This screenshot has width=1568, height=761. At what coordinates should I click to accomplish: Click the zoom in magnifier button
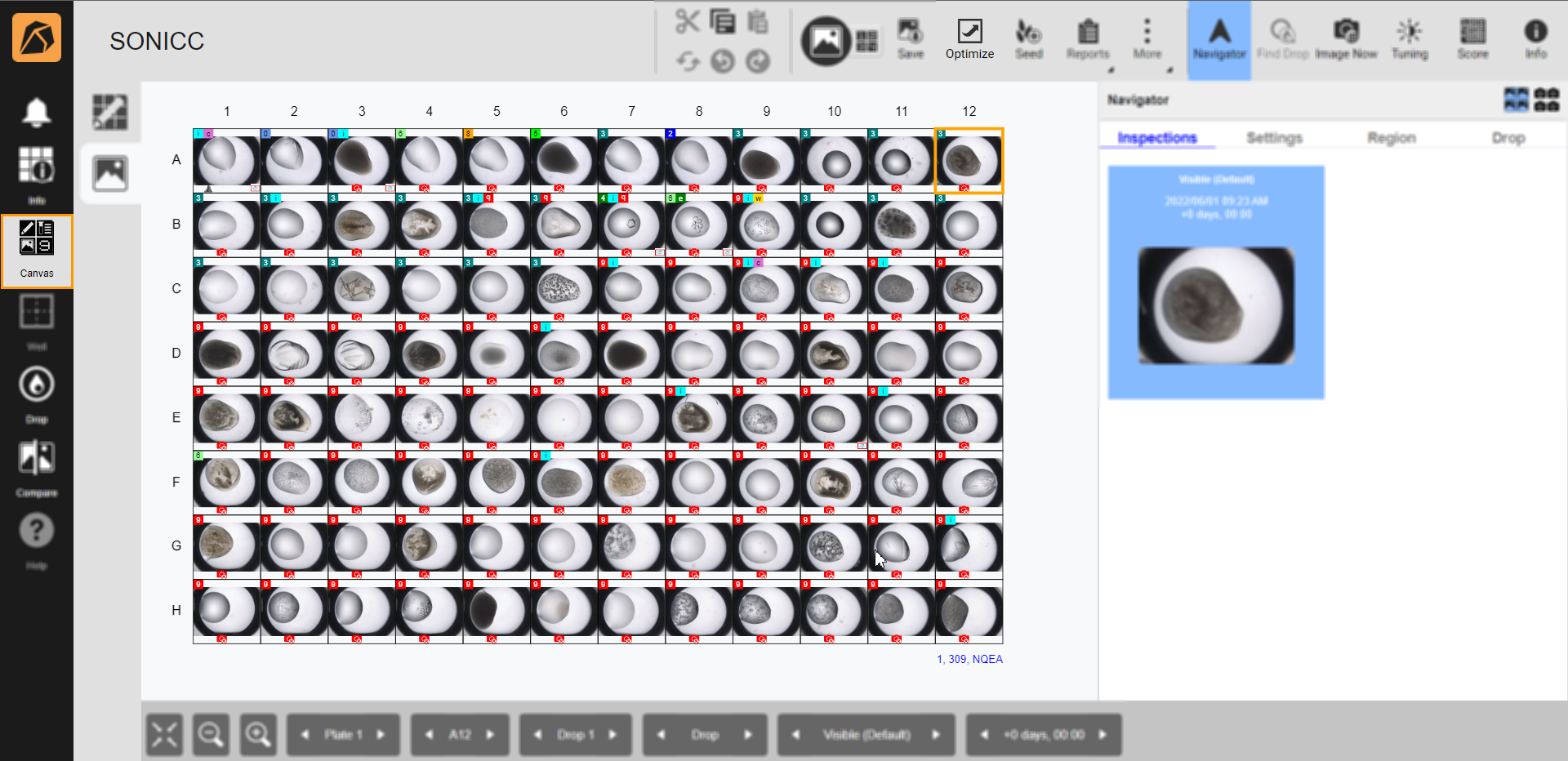click(x=258, y=735)
